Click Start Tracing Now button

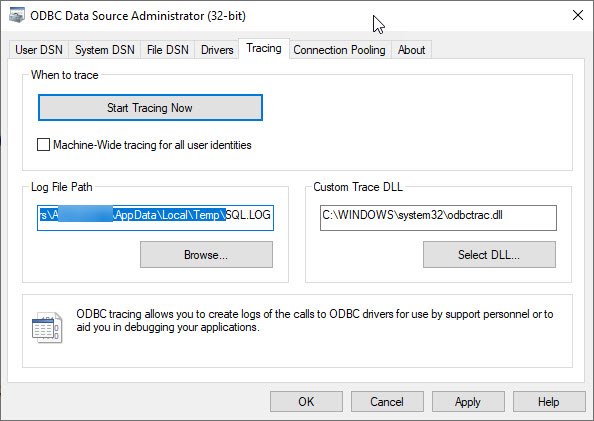(150, 108)
